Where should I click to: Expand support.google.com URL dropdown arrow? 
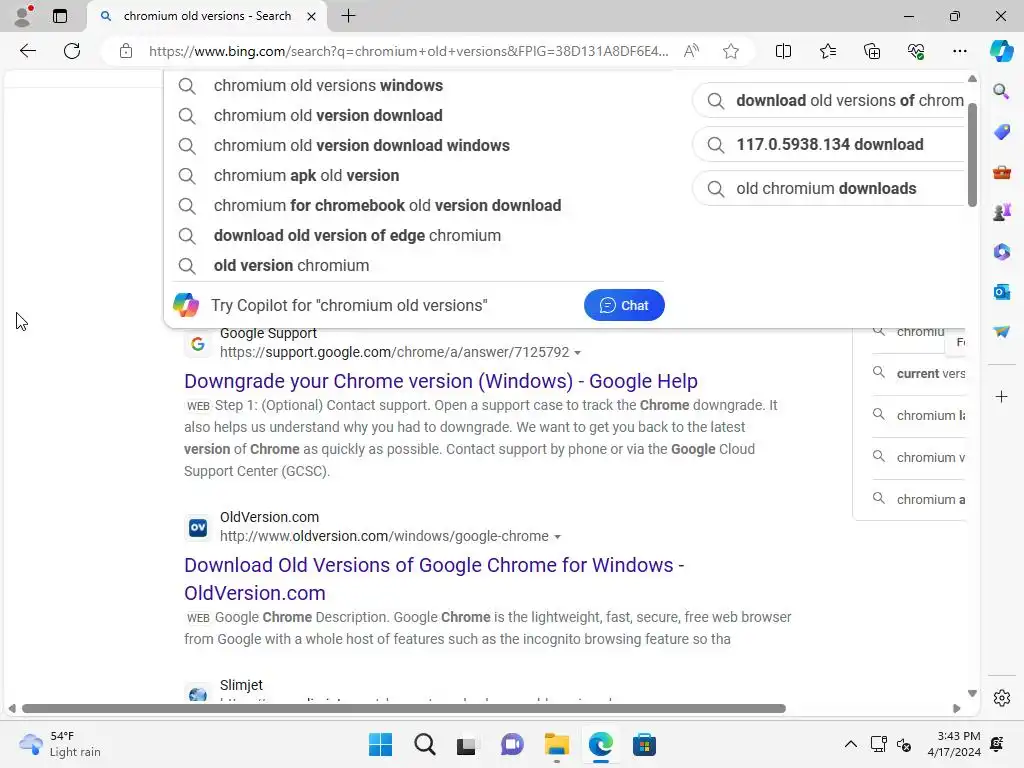577,353
